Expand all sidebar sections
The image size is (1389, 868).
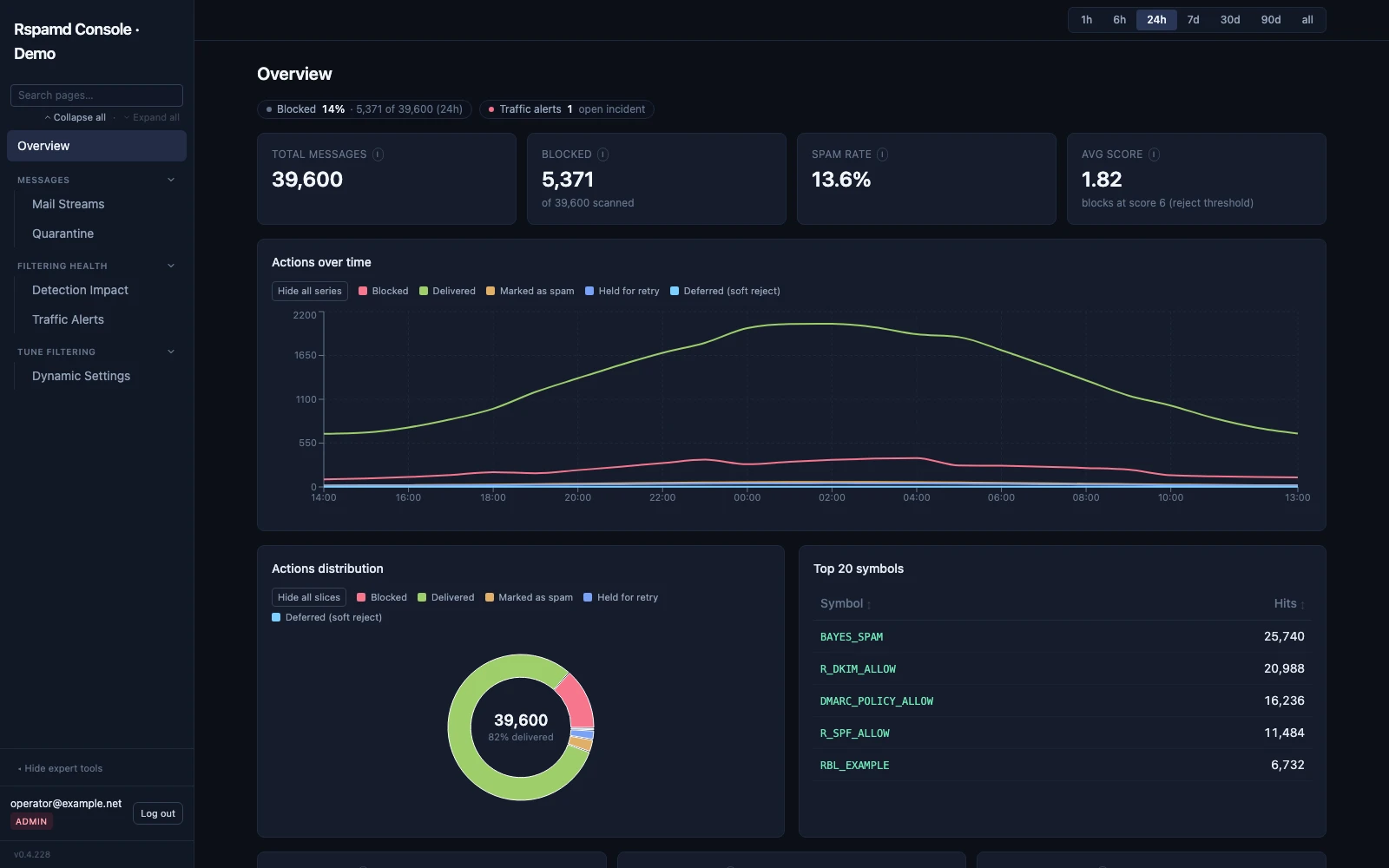(x=151, y=117)
